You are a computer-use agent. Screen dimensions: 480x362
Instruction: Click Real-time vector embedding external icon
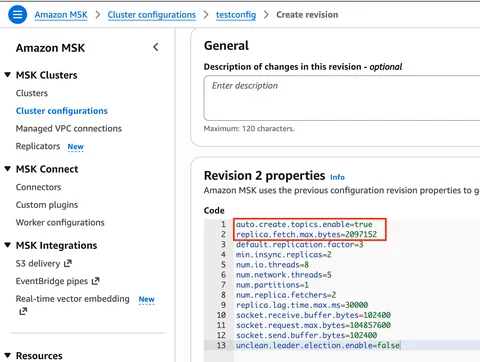point(23,312)
